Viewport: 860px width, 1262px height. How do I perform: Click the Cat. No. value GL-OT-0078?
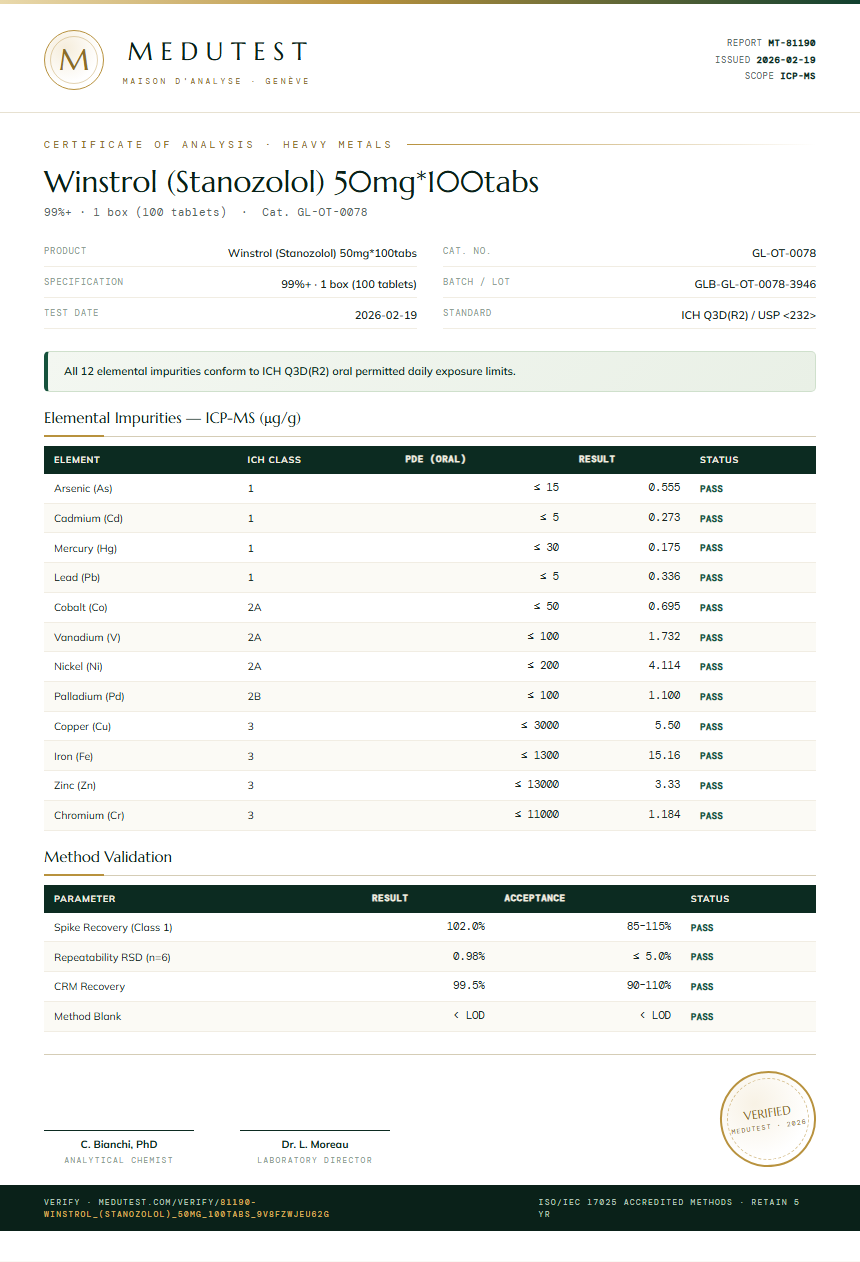coord(784,253)
